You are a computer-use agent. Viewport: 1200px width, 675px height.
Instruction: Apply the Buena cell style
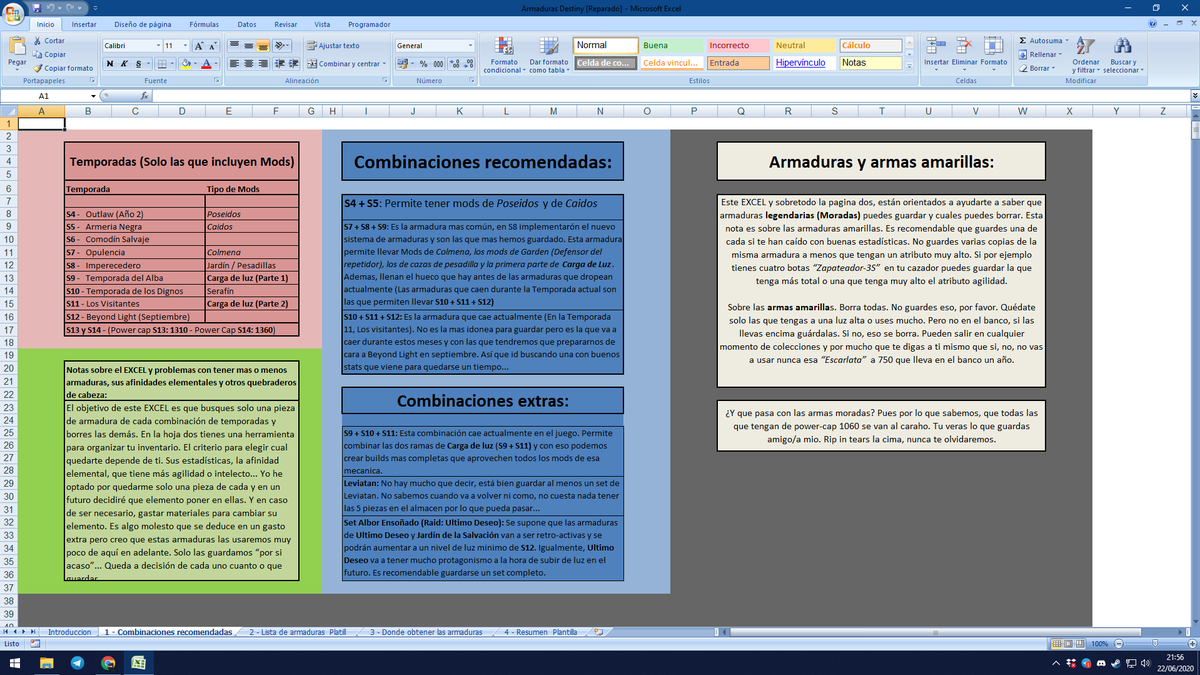[672, 45]
